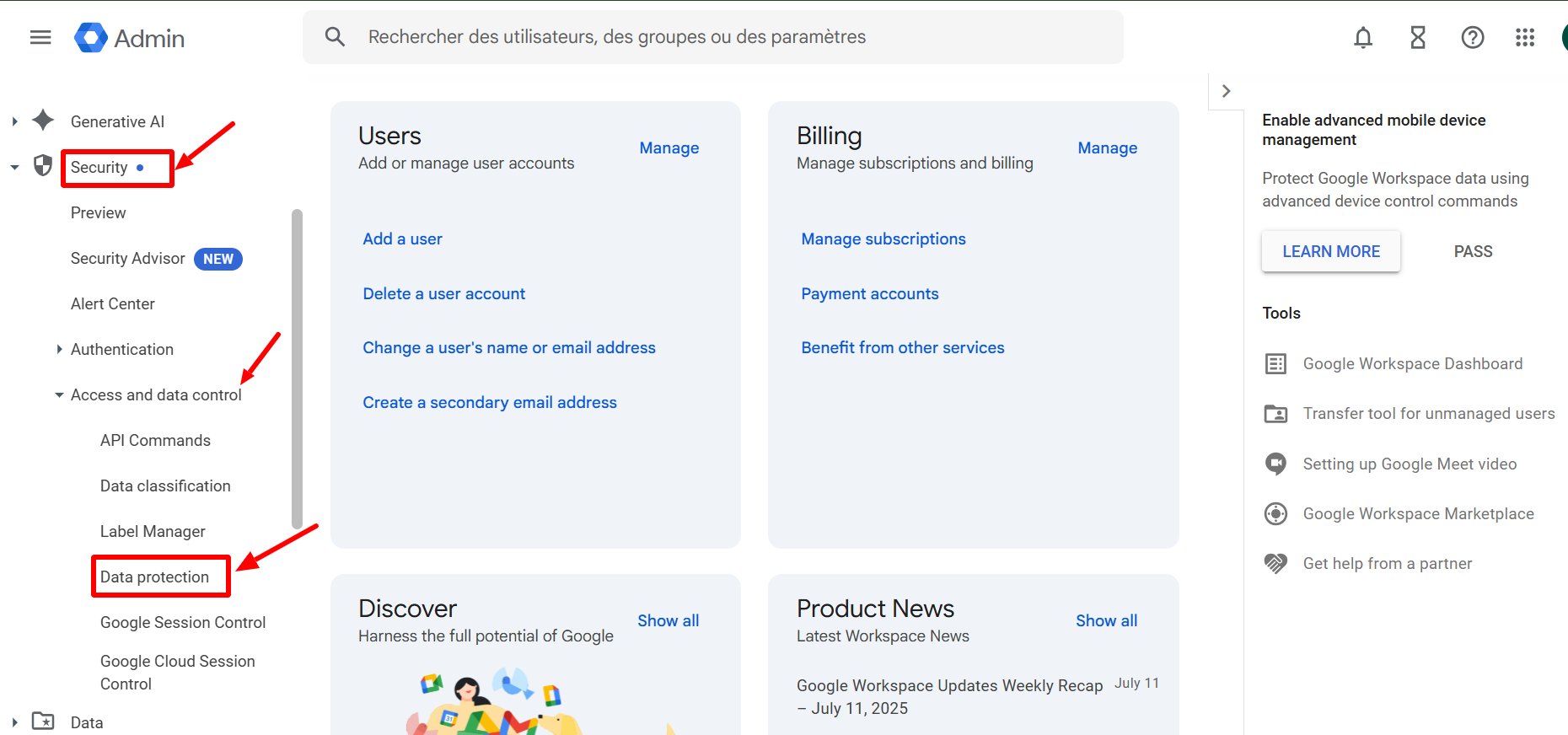1568x735 pixels.
Task: Open Setting up Google Meet video
Action: (x=1410, y=464)
